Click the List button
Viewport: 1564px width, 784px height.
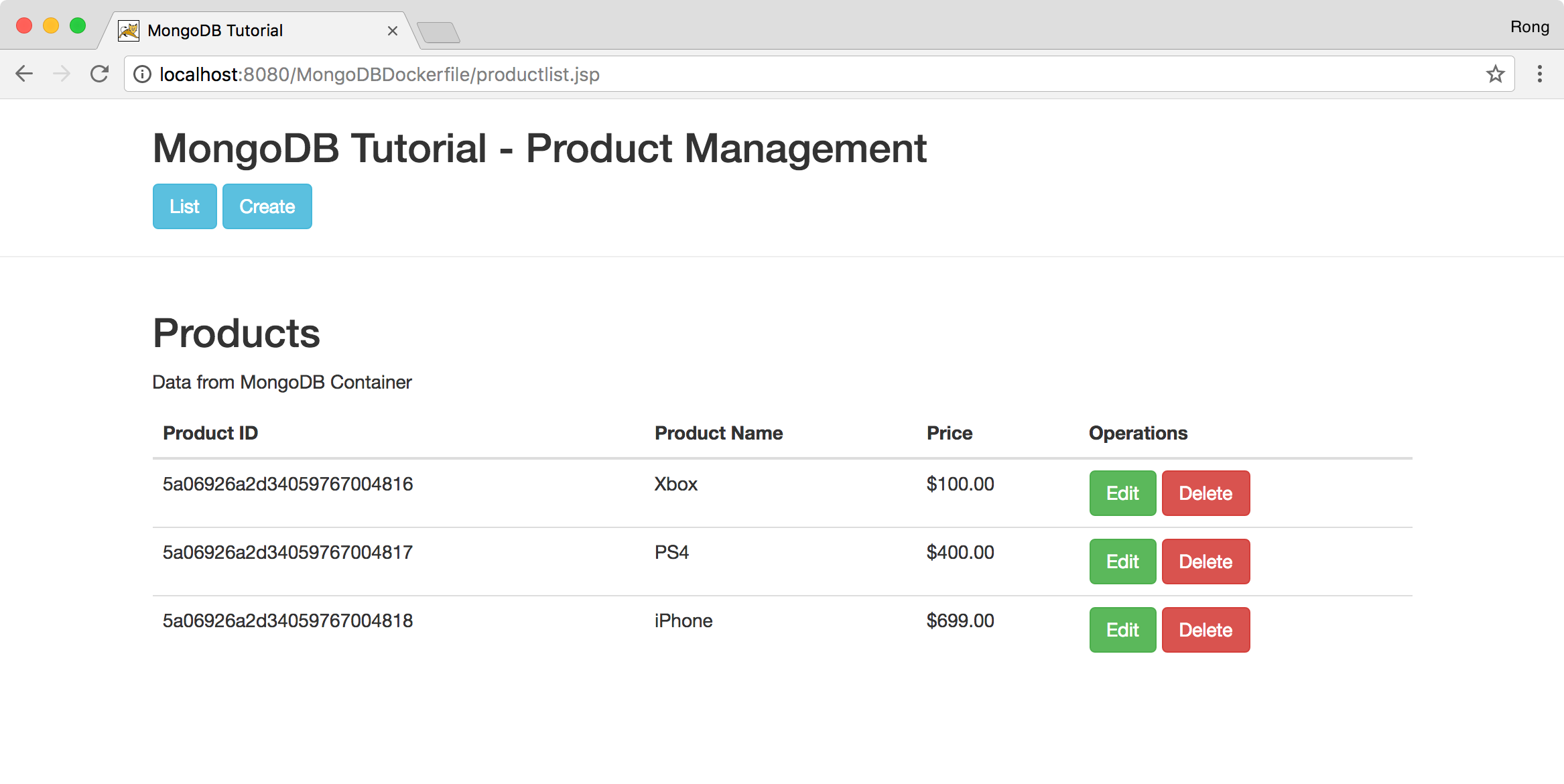pyautogui.click(x=184, y=206)
